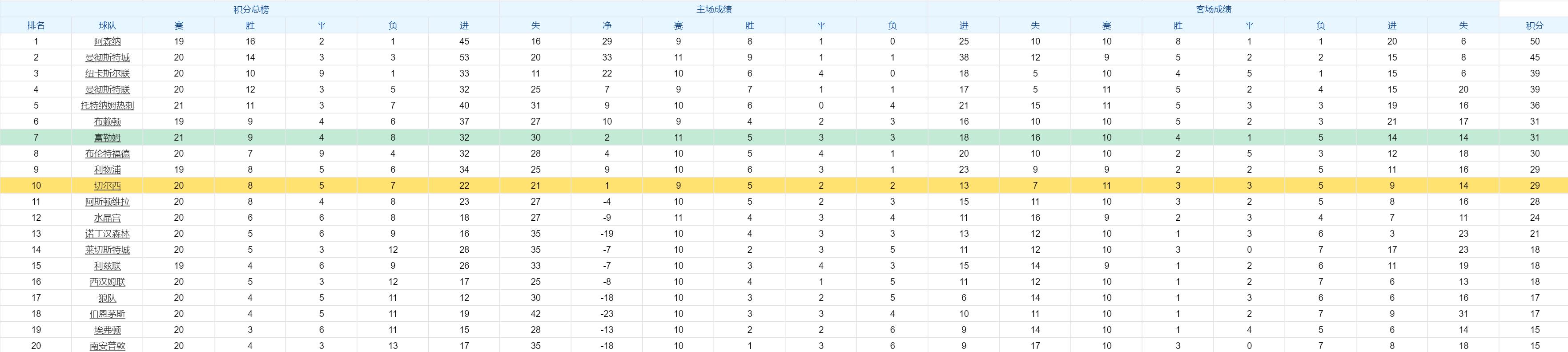Screen dimensions: 1568x352
Task: Open the 南安普敦 team link
Action: 107,346
